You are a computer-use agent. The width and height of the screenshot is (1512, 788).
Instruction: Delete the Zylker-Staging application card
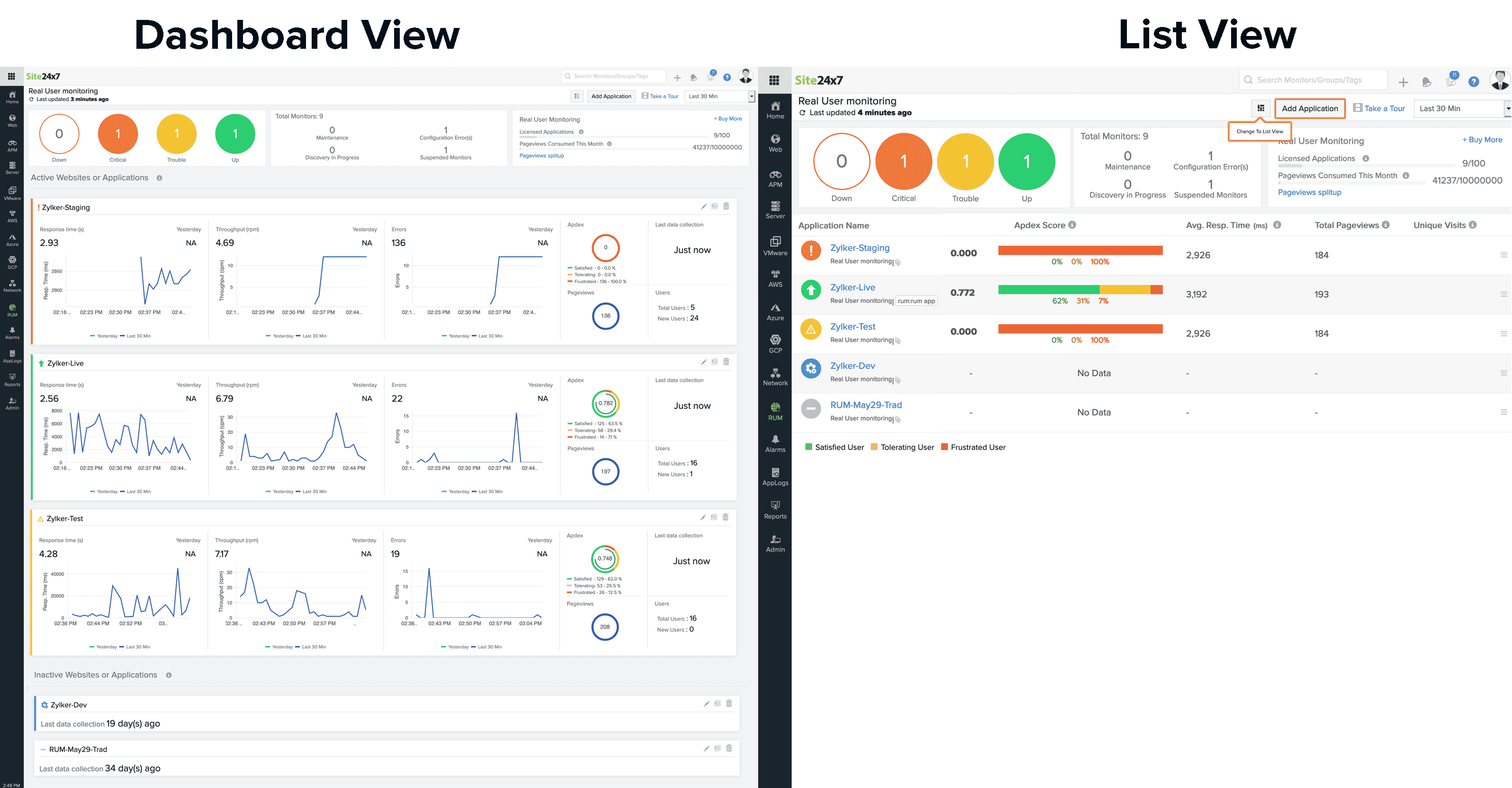point(726,206)
